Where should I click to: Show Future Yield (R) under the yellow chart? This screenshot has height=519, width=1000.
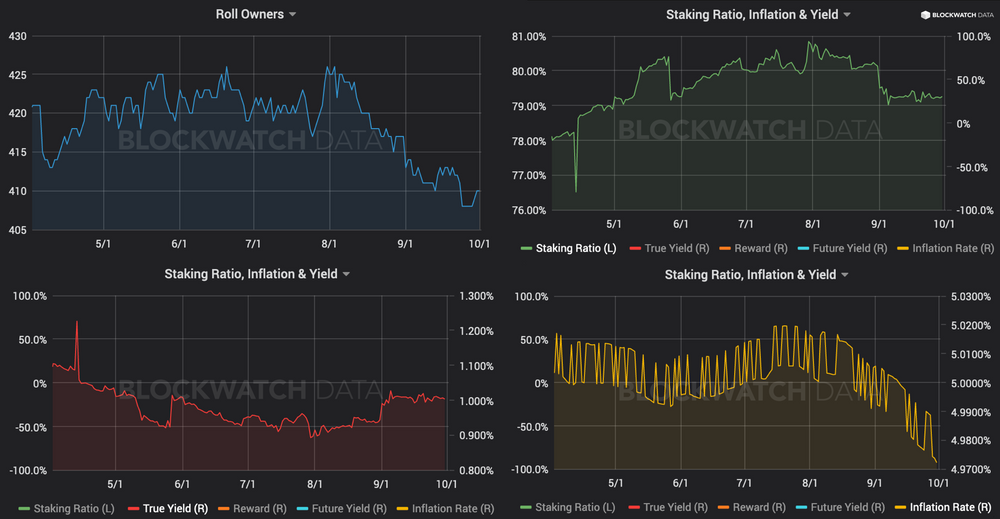tap(844, 508)
